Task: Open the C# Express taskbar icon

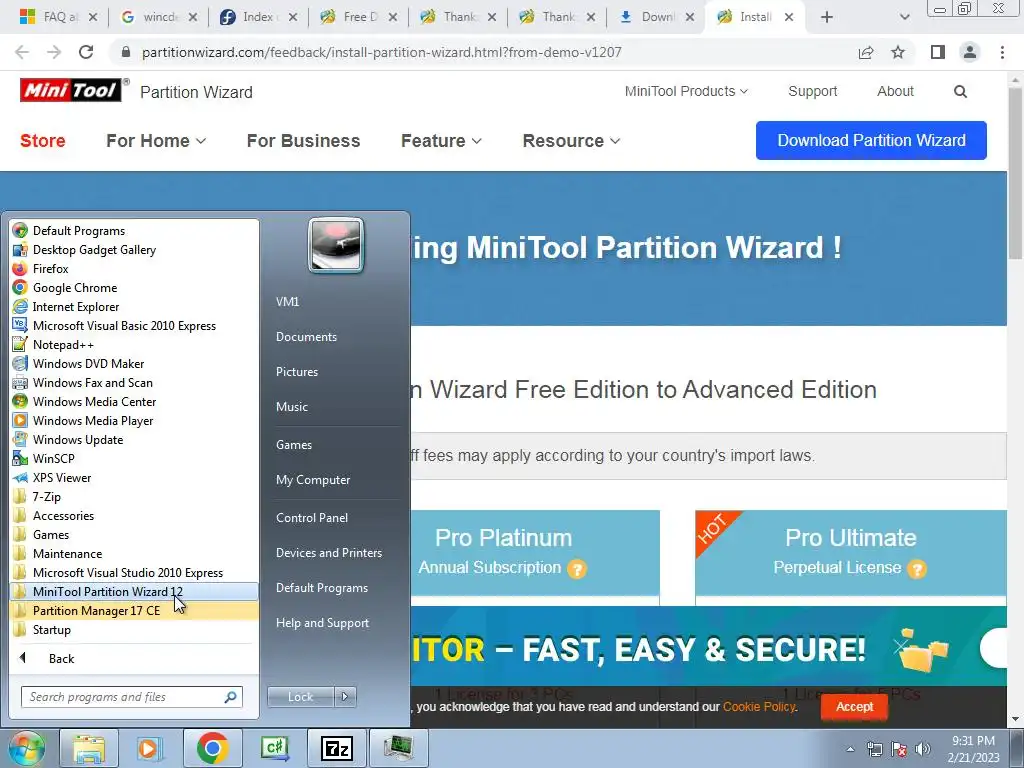Action: click(x=274, y=748)
